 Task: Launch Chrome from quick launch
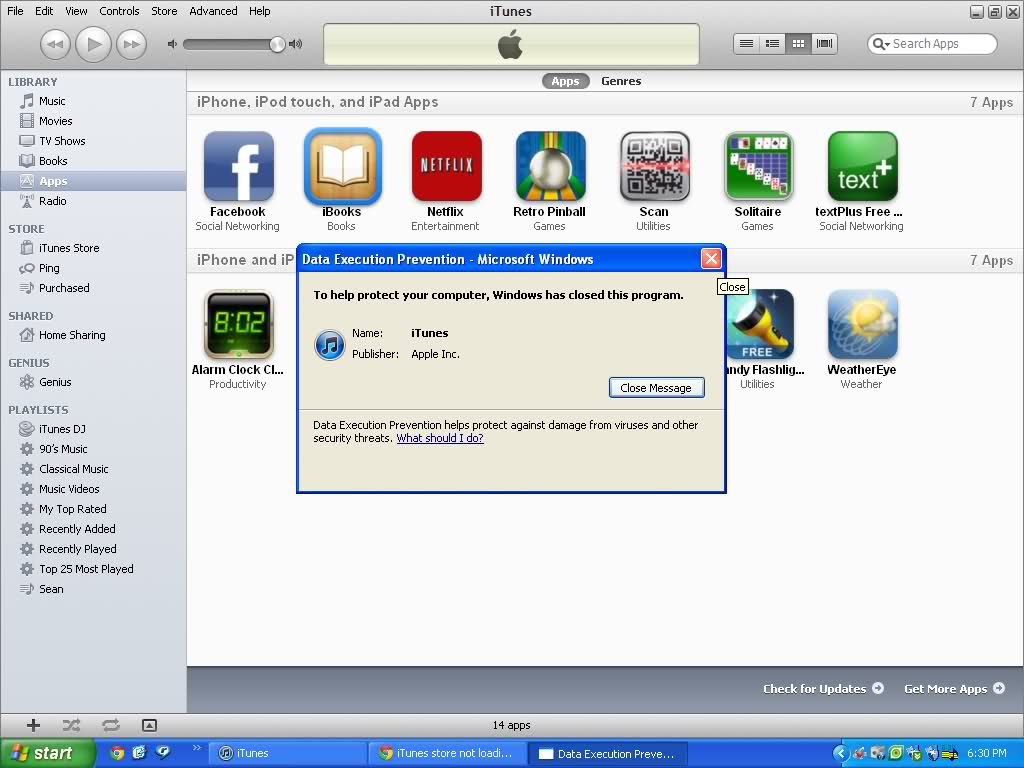click(117, 753)
